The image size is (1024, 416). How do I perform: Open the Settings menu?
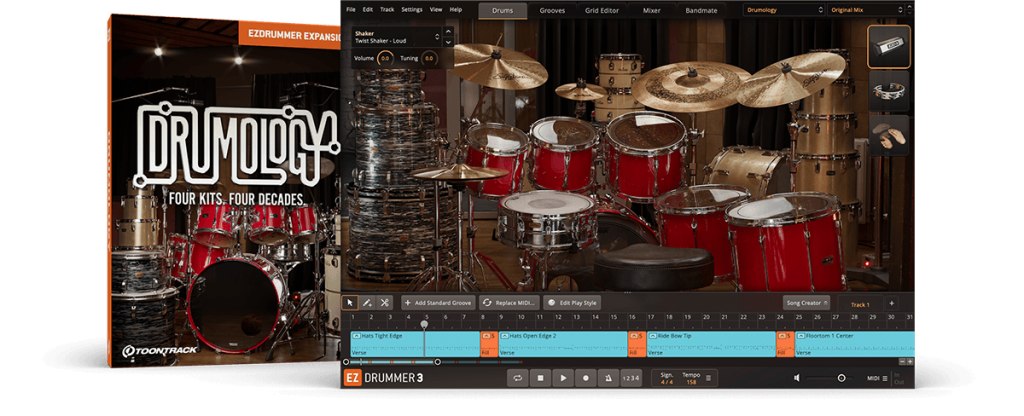411,10
